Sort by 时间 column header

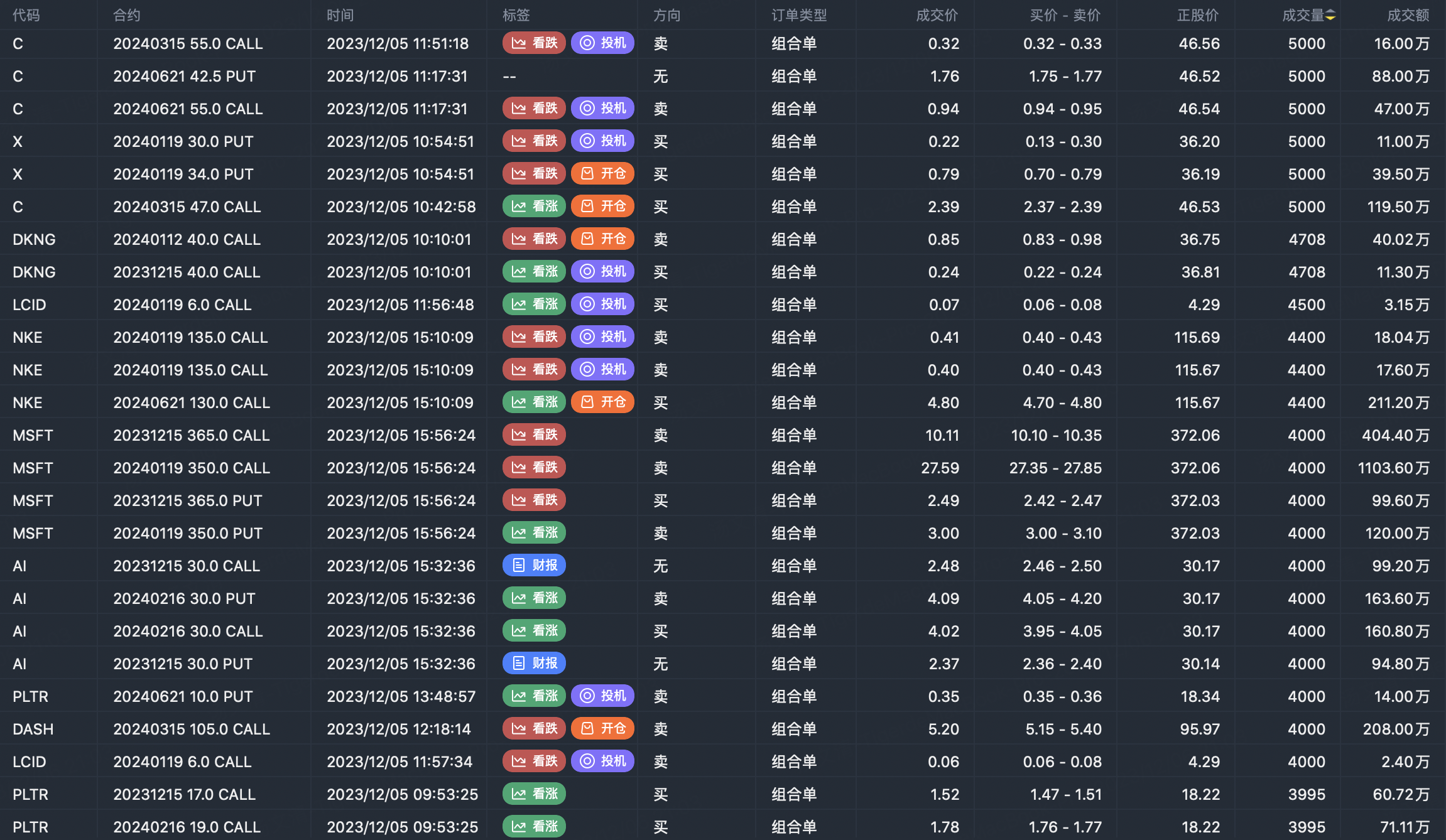pos(340,15)
